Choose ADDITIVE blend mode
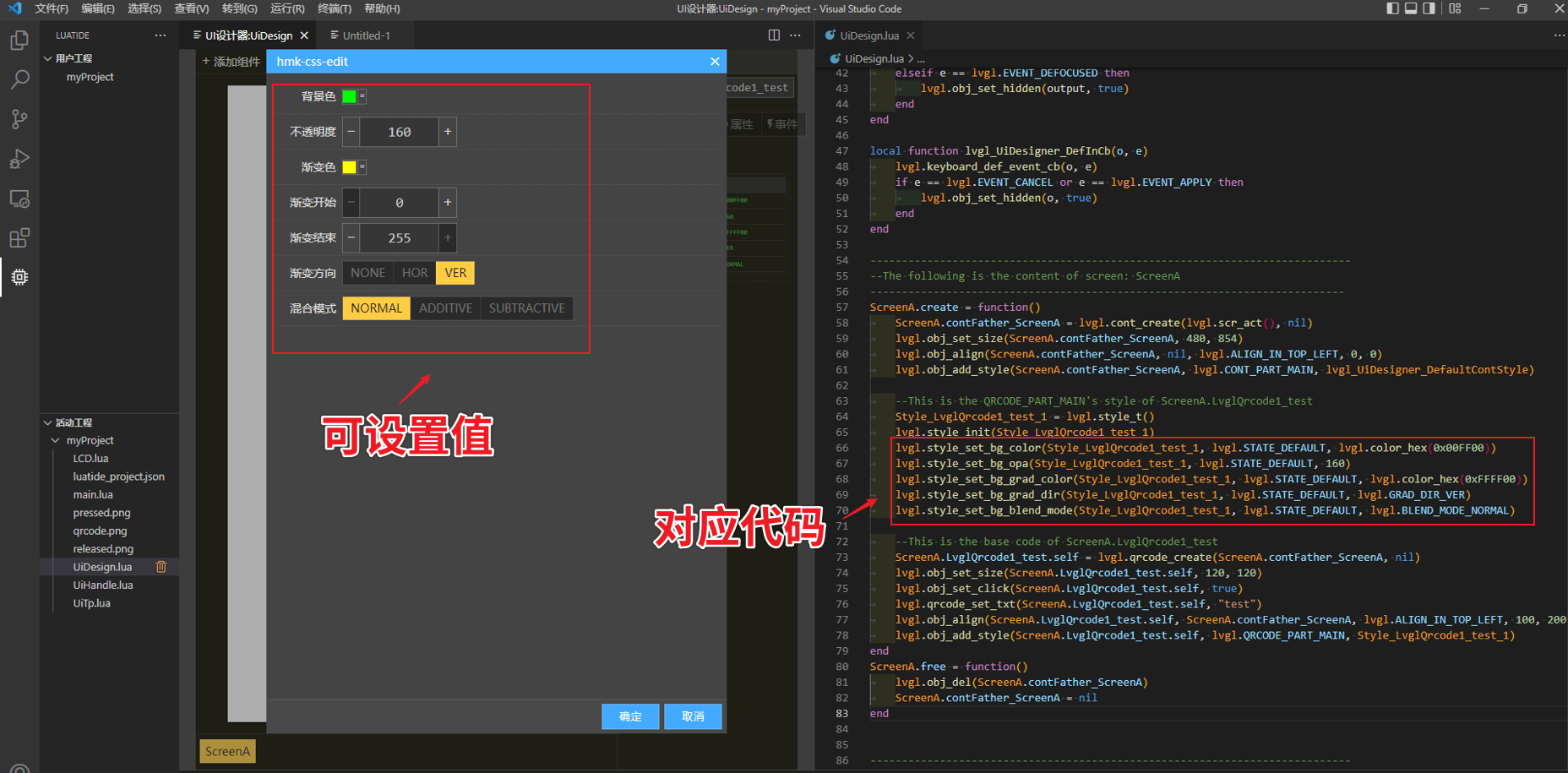 [x=445, y=308]
